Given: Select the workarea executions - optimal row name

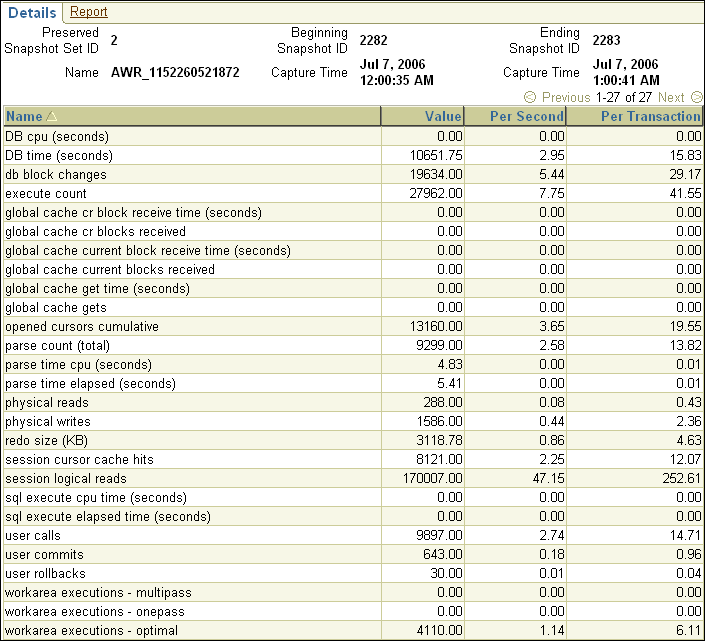Looking at the screenshot, I should coord(91,631).
